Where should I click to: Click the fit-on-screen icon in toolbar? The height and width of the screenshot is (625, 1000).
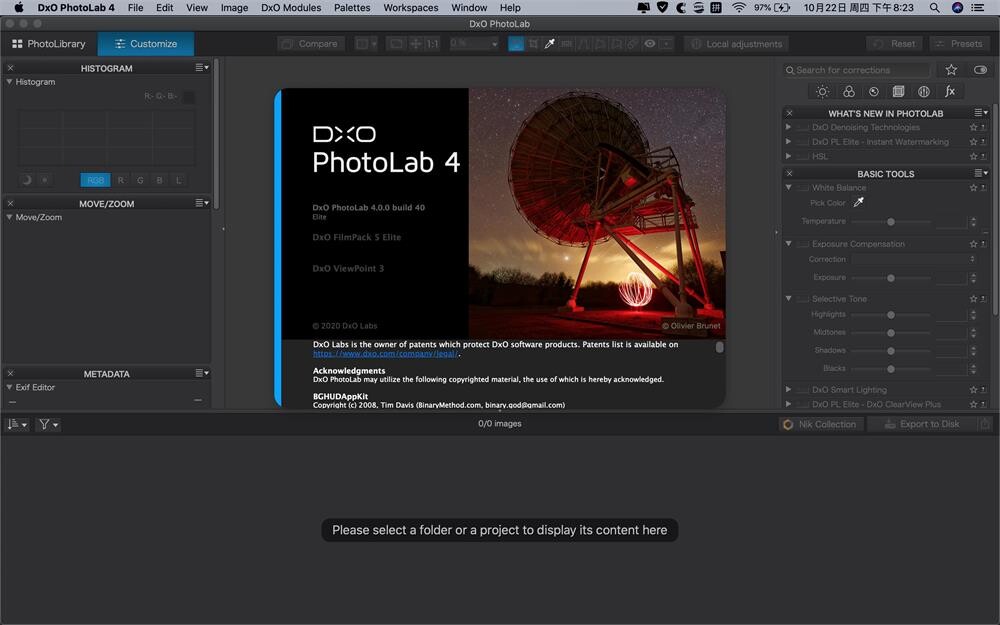(397, 44)
